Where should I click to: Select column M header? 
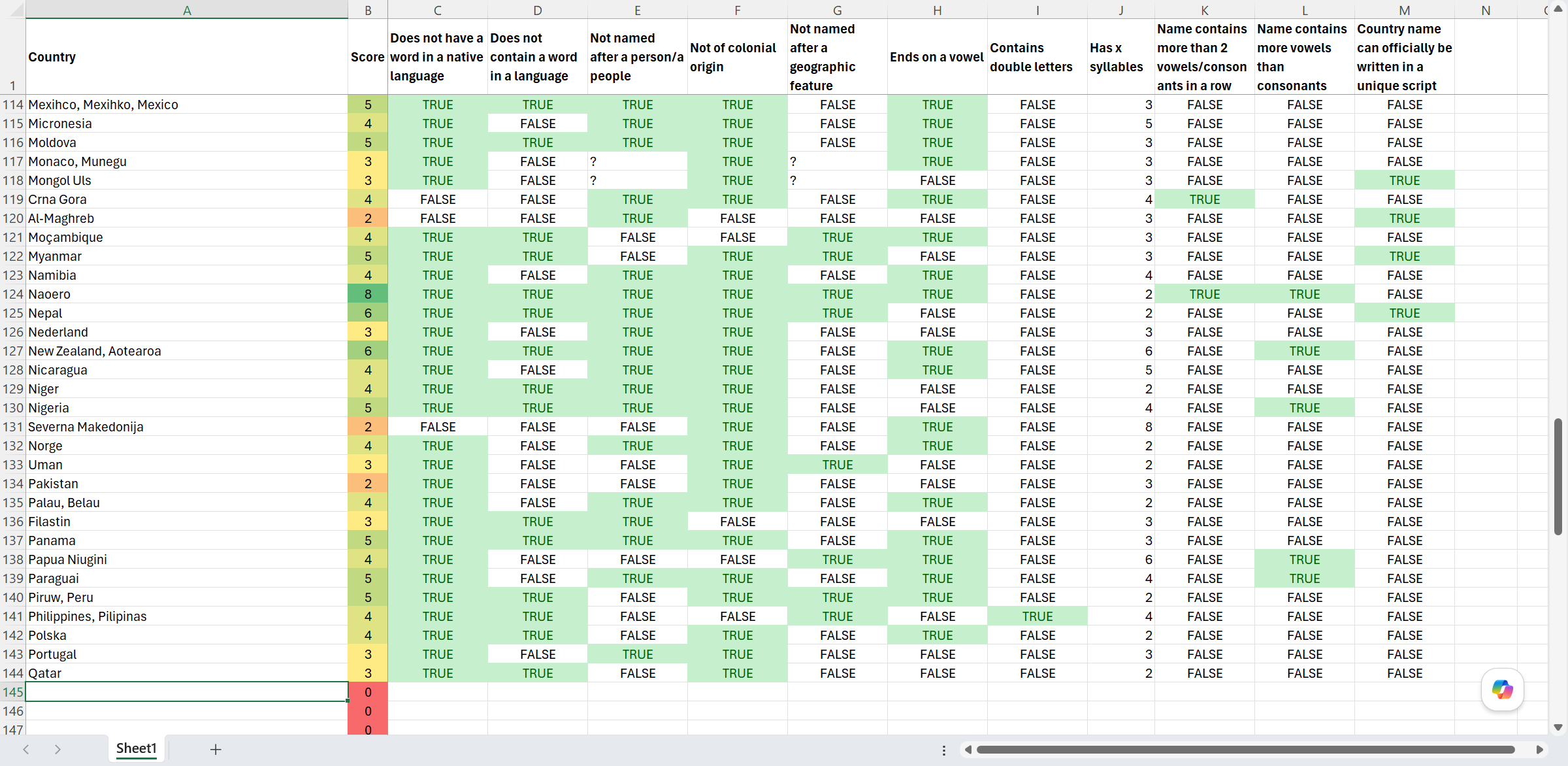1404,10
